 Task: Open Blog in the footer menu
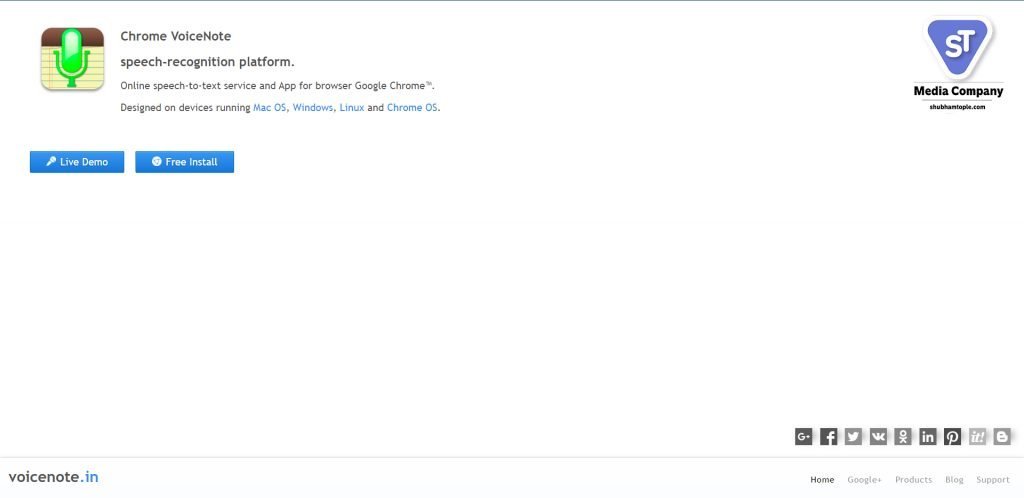[x=954, y=480]
